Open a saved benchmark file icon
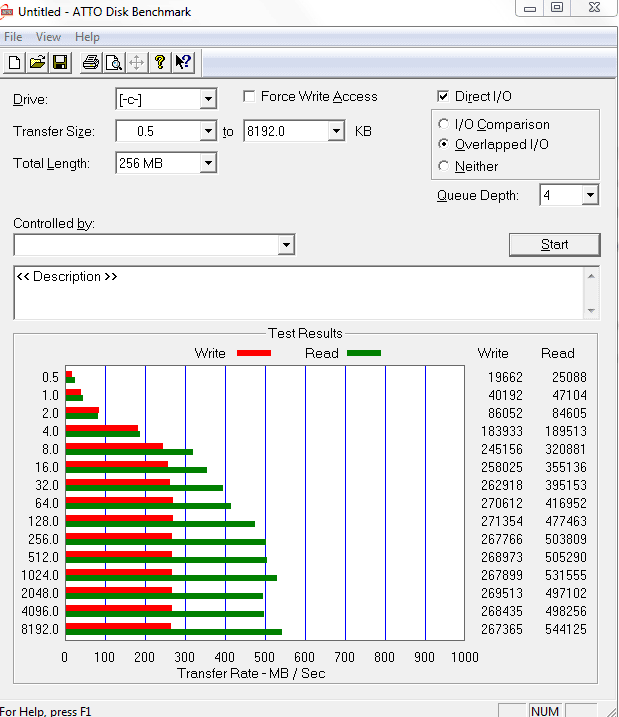The height and width of the screenshot is (717, 619). 37,62
